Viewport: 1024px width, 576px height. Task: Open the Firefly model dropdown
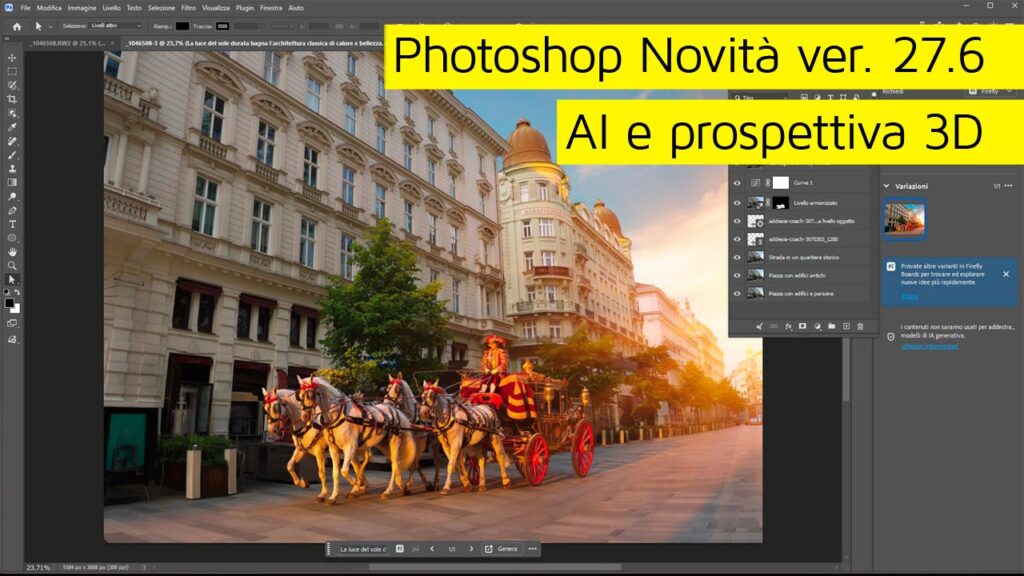pyautogui.click(x=989, y=91)
